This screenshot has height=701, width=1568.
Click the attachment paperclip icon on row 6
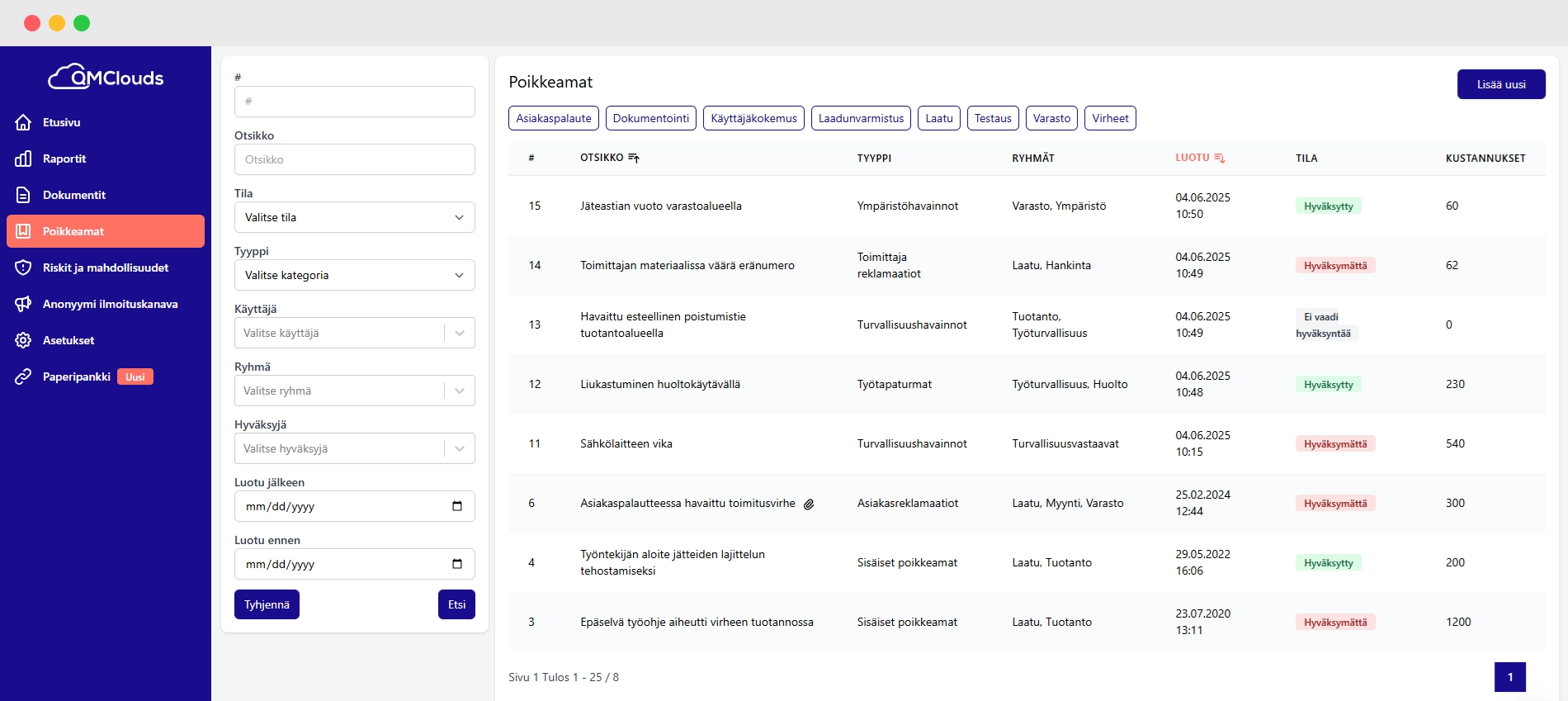click(x=809, y=504)
